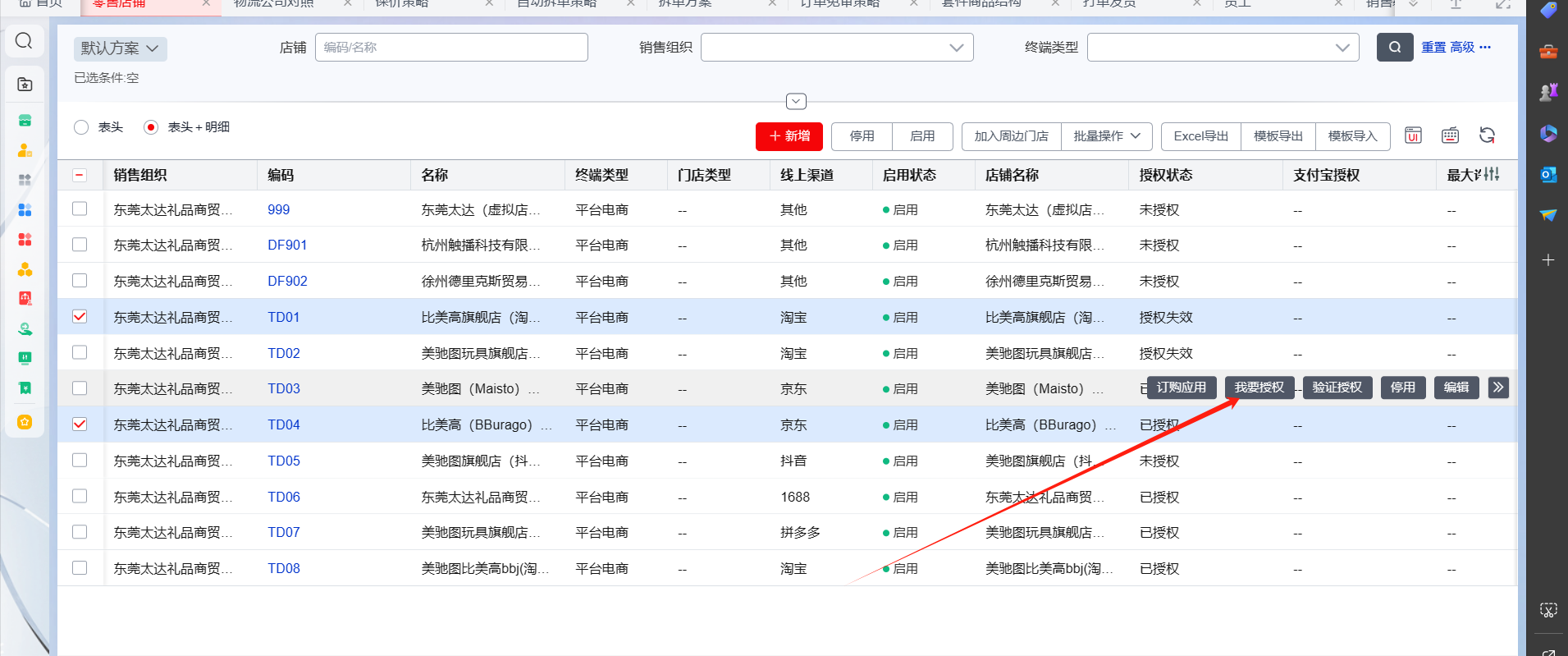The image size is (1568, 656).
Task: Open the chess games icon in browser sidebar
Action: [1548, 92]
